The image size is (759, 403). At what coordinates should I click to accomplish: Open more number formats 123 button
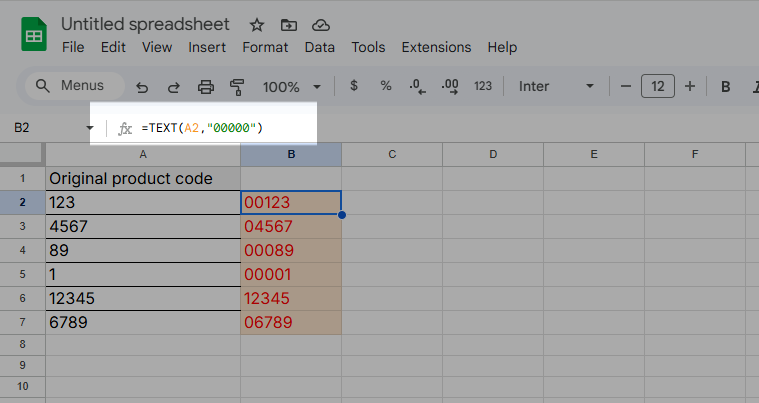point(483,87)
